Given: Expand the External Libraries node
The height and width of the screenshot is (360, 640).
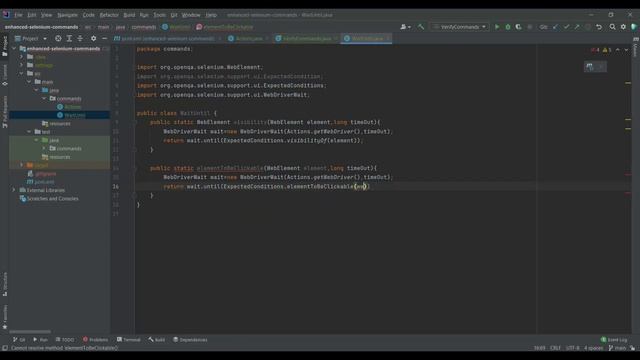Looking at the screenshot, I should [x=14, y=190].
